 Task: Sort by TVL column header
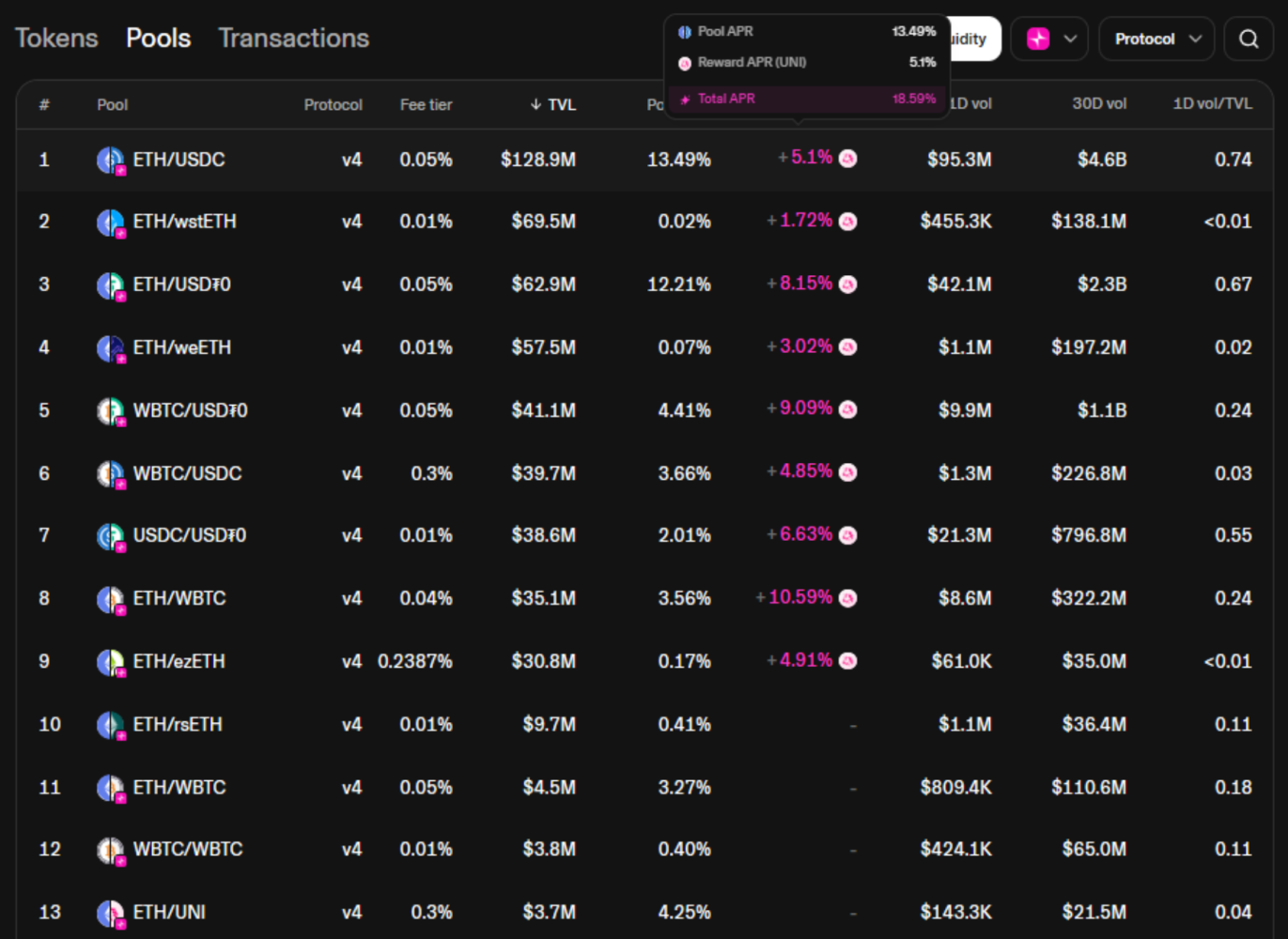pyautogui.click(x=552, y=104)
